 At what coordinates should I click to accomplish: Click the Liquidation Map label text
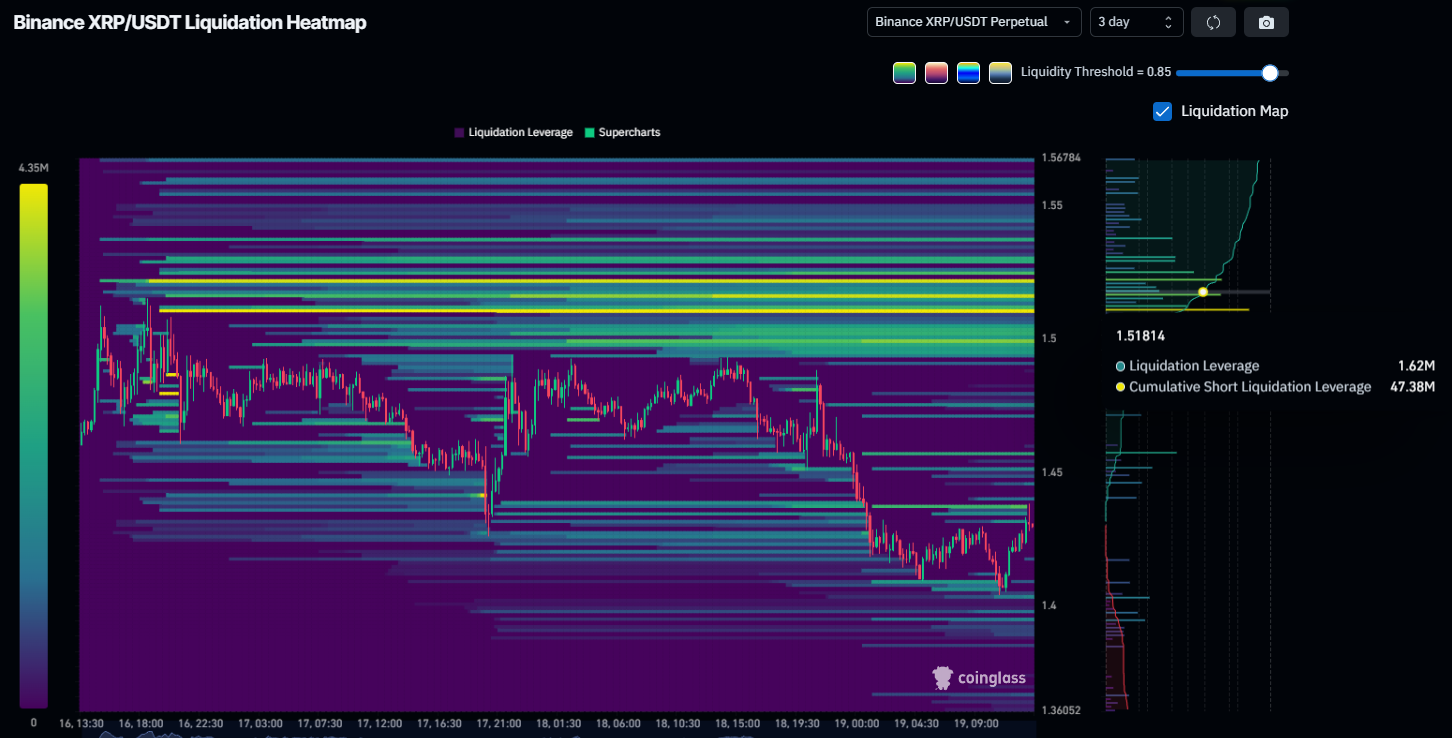coord(1234,111)
